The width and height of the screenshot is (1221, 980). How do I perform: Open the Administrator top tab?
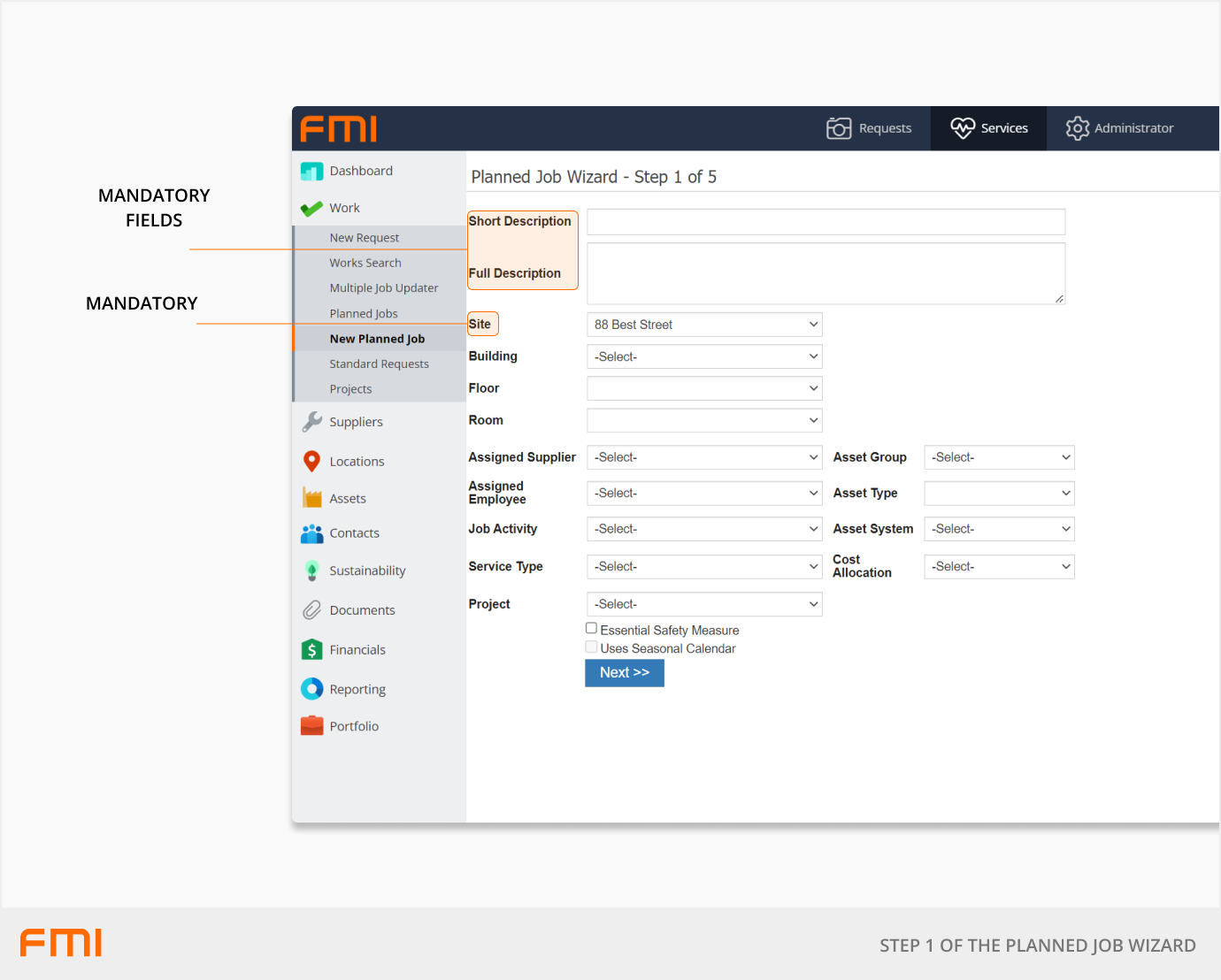tap(1119, 128)
